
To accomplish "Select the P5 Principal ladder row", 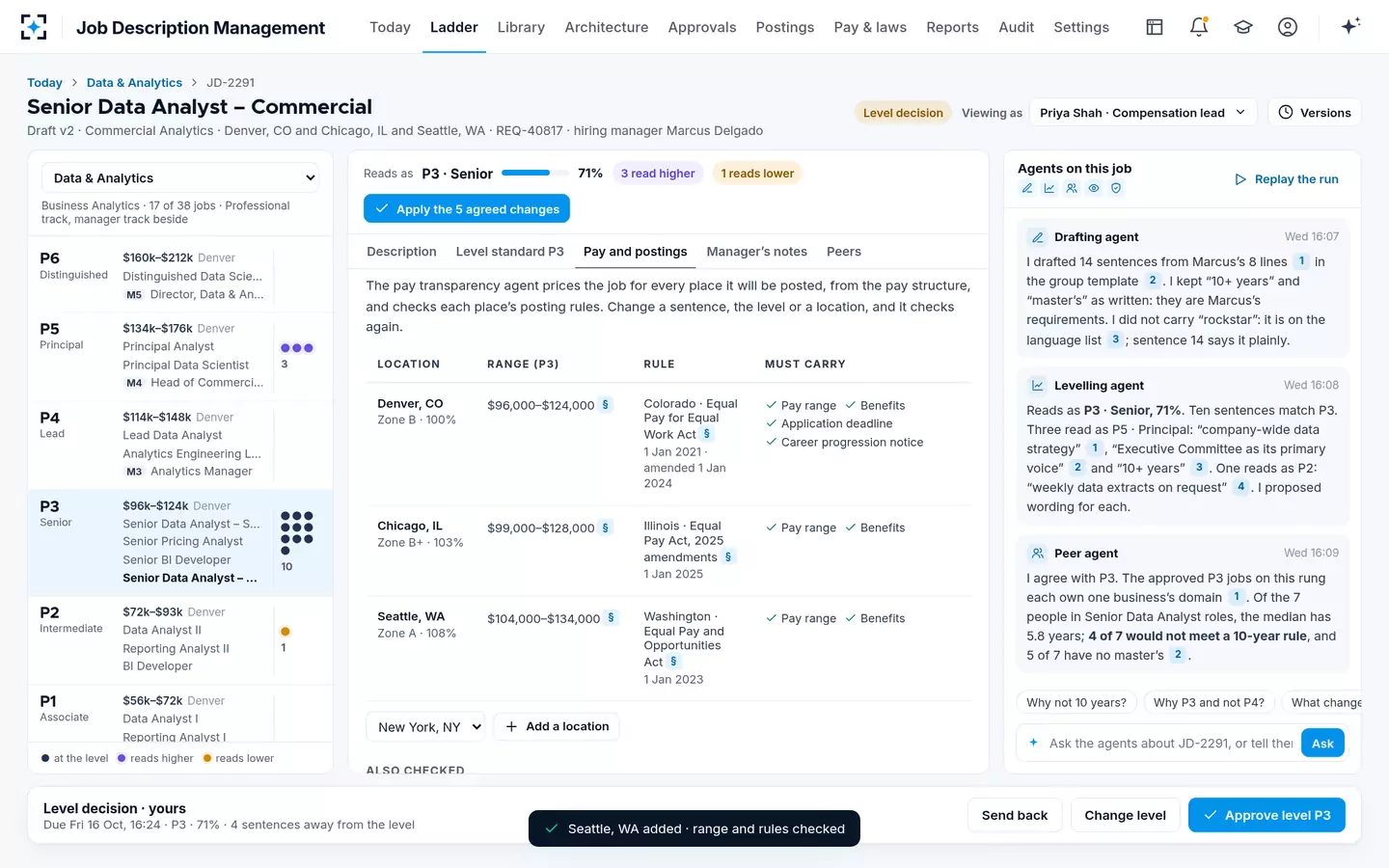I will click(x=180, y=356).
